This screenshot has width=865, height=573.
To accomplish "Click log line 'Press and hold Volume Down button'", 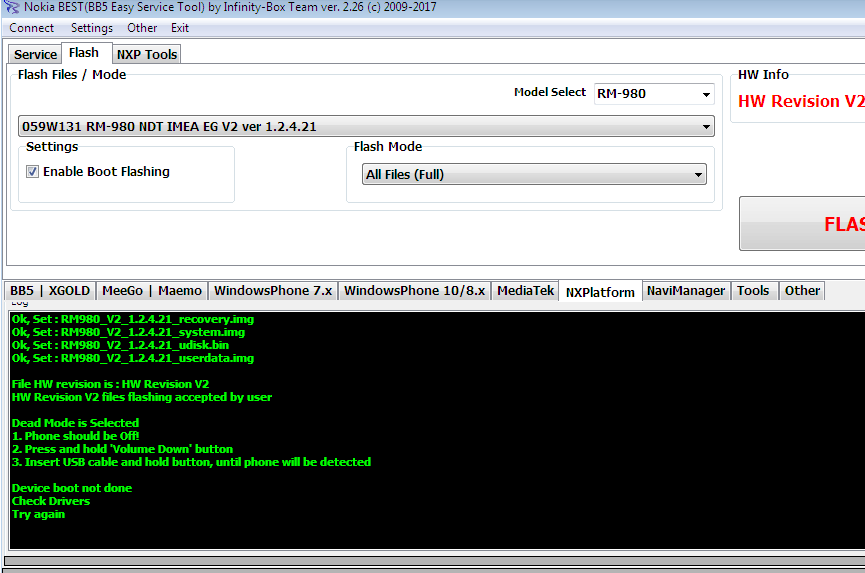I will 122,449.
